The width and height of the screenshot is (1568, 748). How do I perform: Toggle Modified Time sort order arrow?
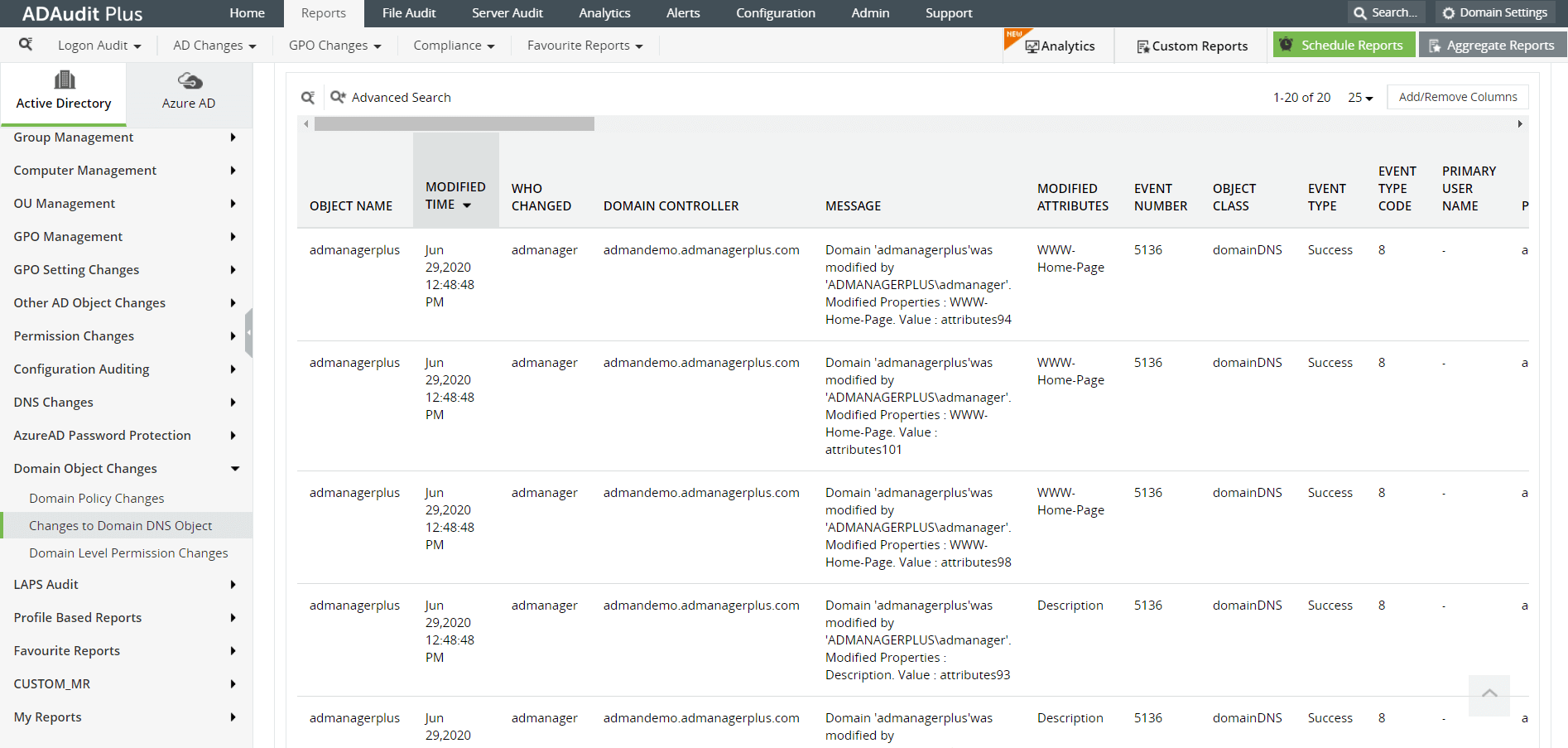click(x=467, y=205)
